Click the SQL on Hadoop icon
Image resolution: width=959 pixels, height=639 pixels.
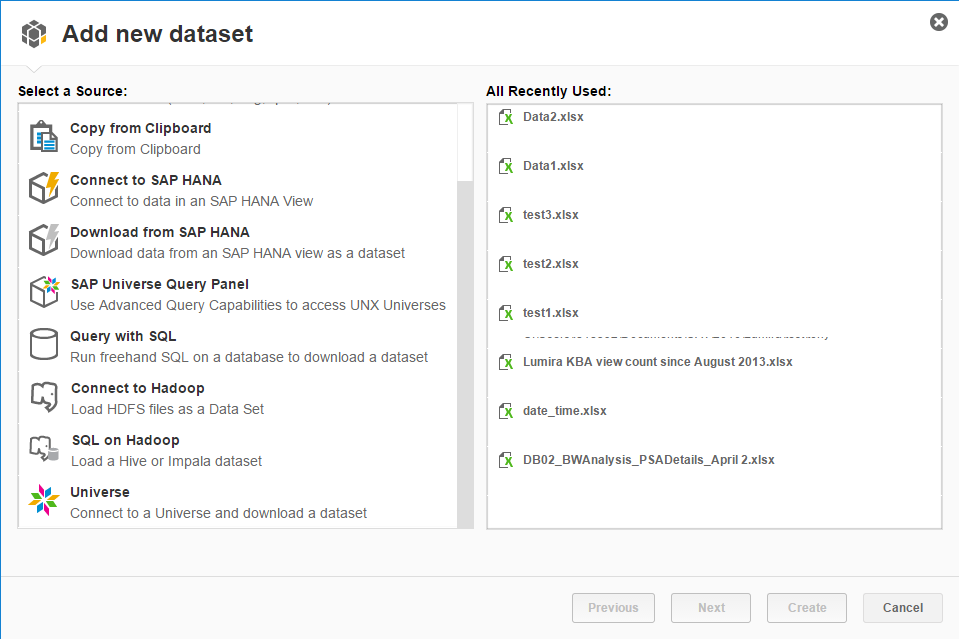[44, 449]
